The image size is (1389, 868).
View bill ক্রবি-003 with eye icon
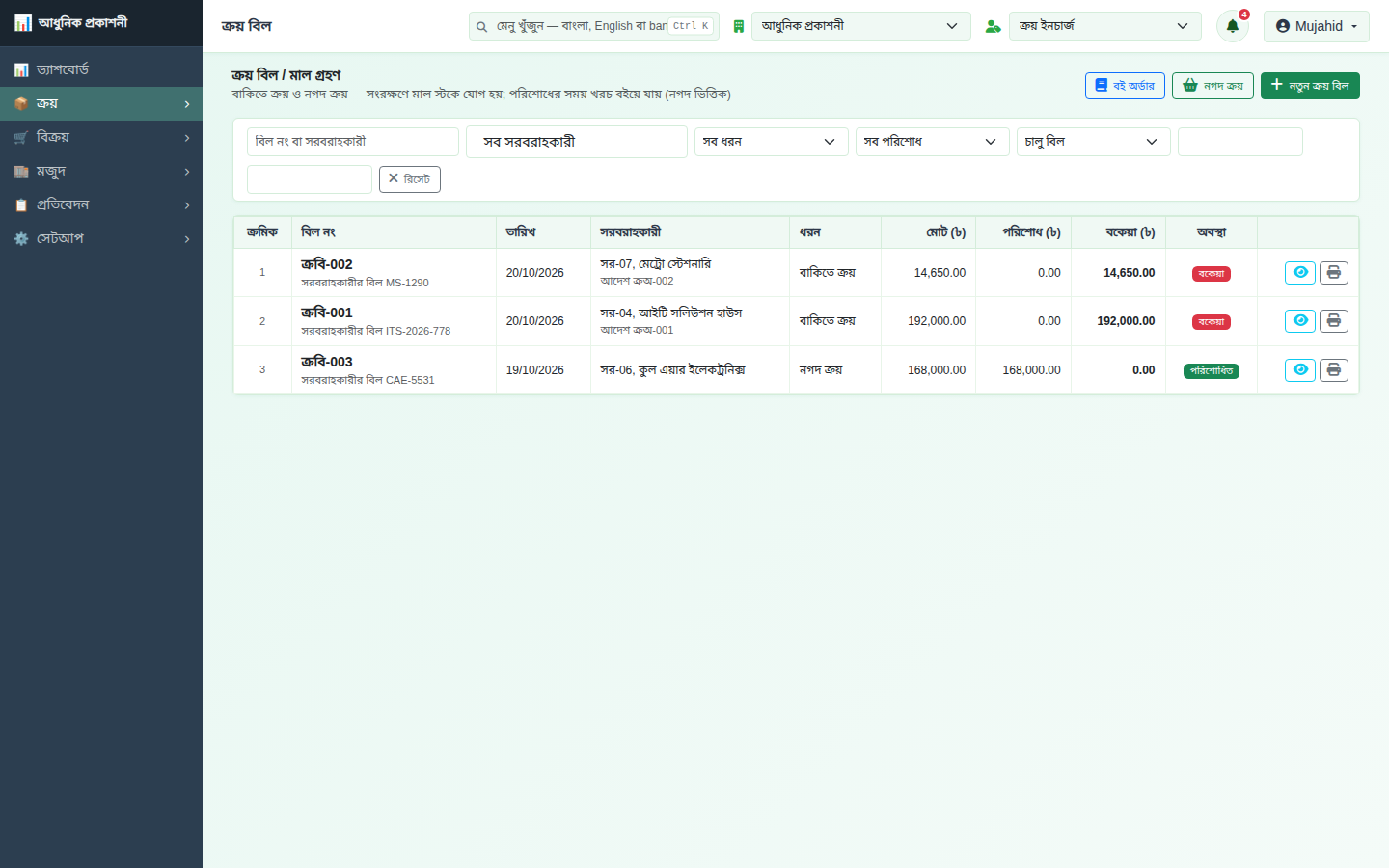(x=1300, y=370)
